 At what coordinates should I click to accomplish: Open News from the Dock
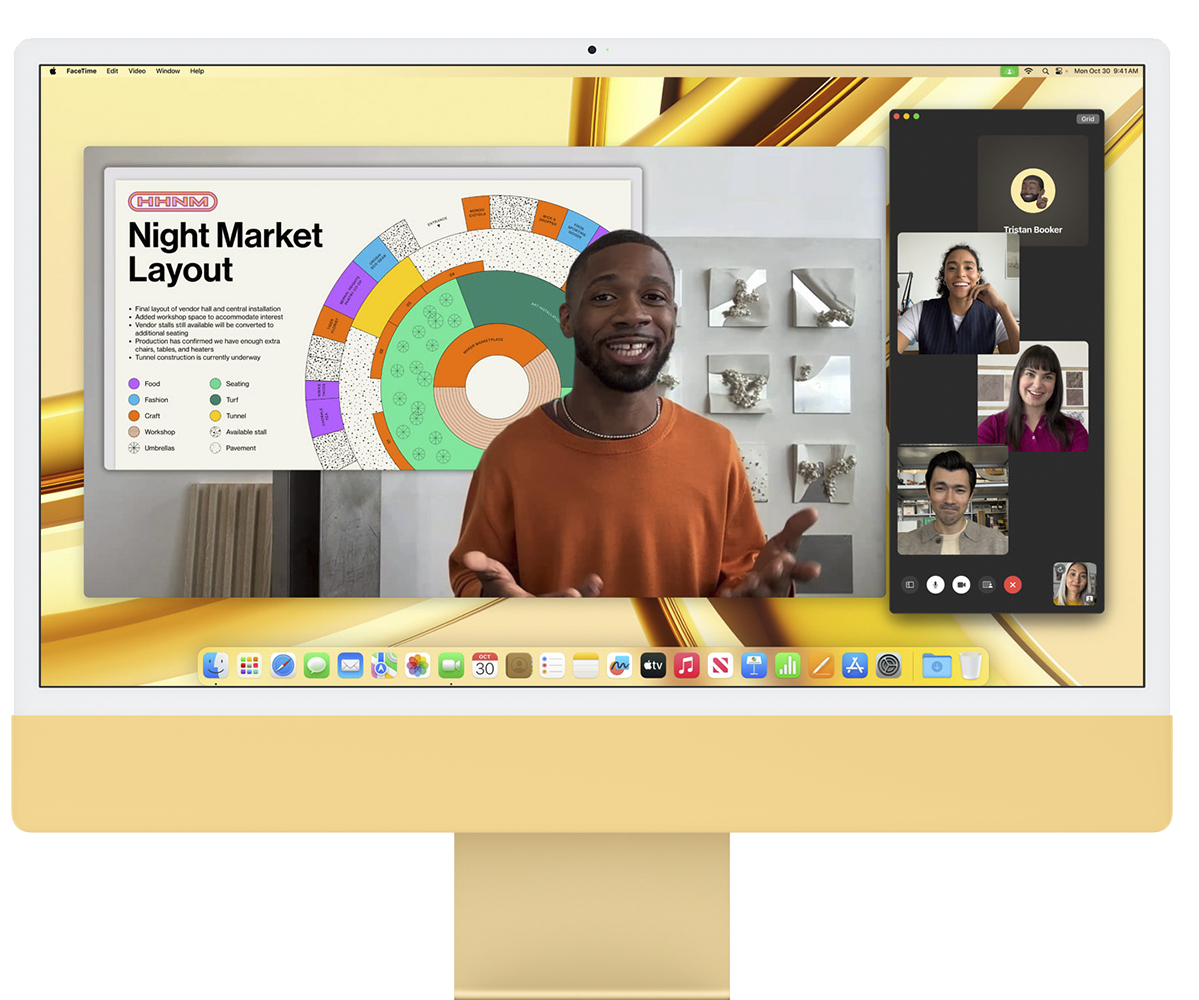720,666
